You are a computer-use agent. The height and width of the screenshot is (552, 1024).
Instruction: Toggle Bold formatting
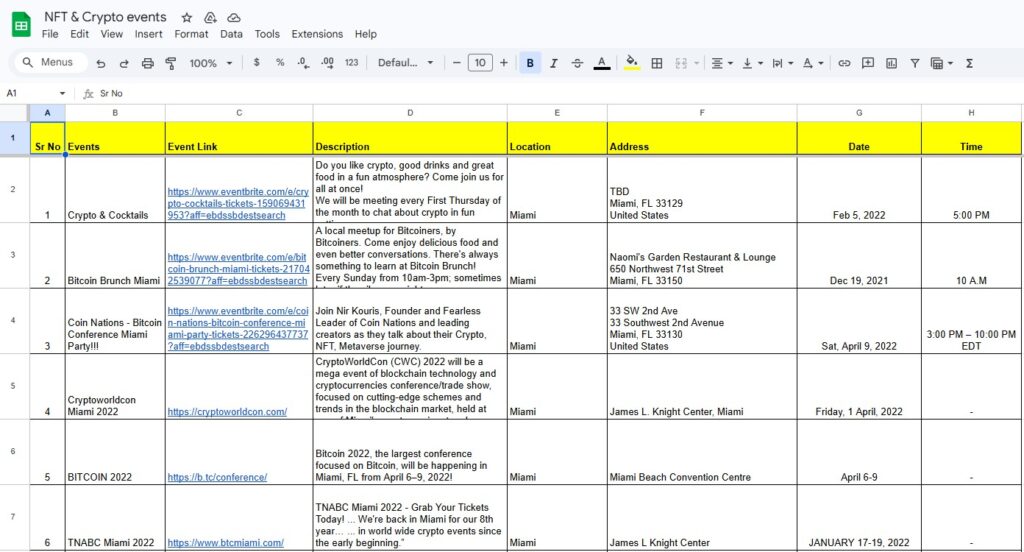[x=530, y=63]
